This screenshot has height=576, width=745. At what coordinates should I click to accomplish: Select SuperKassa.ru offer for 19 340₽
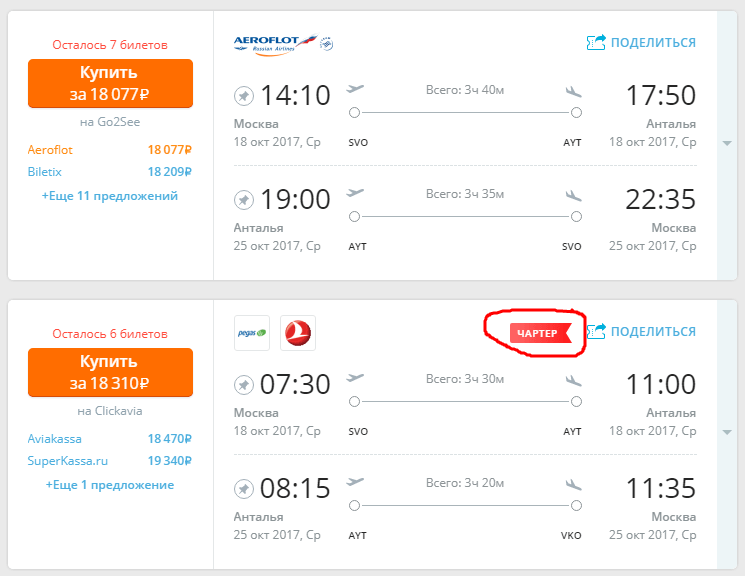pyautogui.click(x=110, y=461)
